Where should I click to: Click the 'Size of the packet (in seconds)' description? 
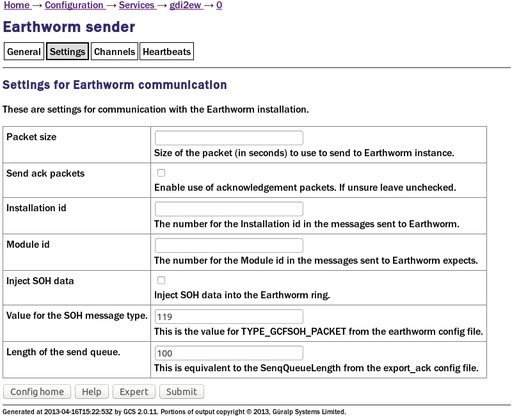304,153
